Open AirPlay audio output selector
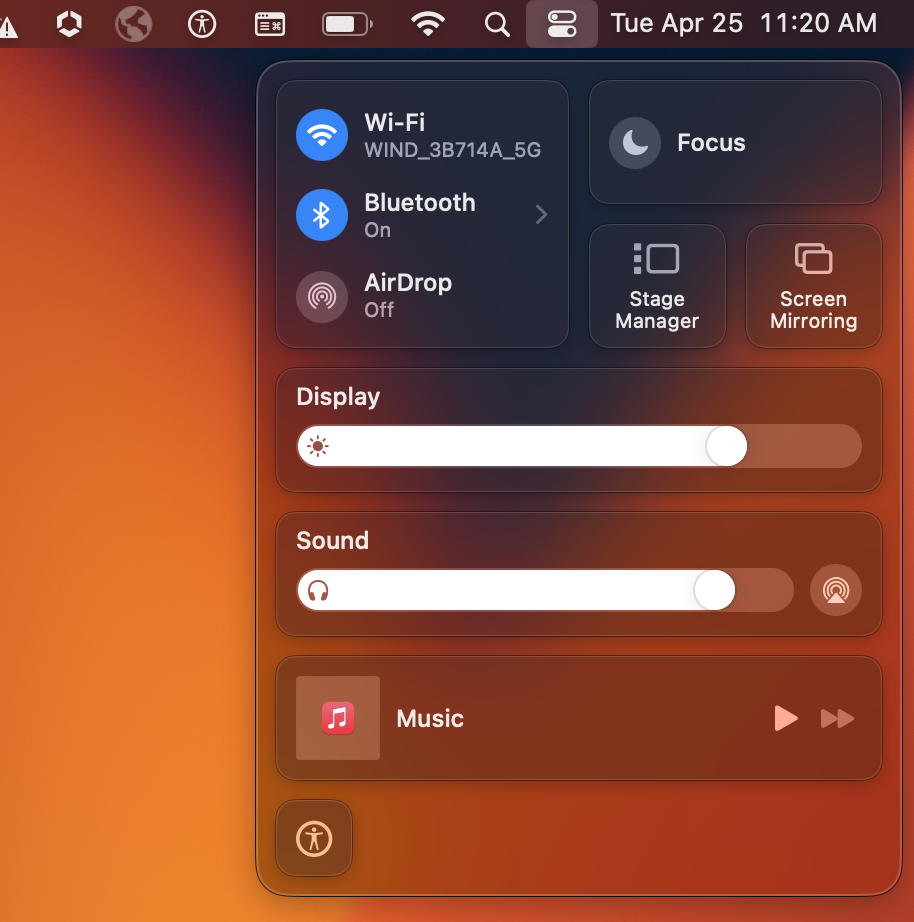The image size is (914, 922). 836,590
